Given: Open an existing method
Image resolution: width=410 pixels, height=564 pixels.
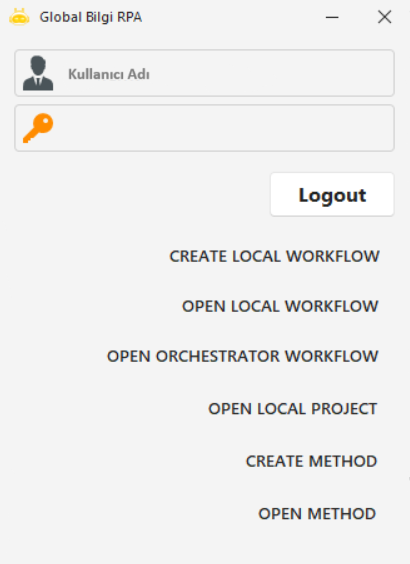Looking at the screenshot, I should point(317,514).
